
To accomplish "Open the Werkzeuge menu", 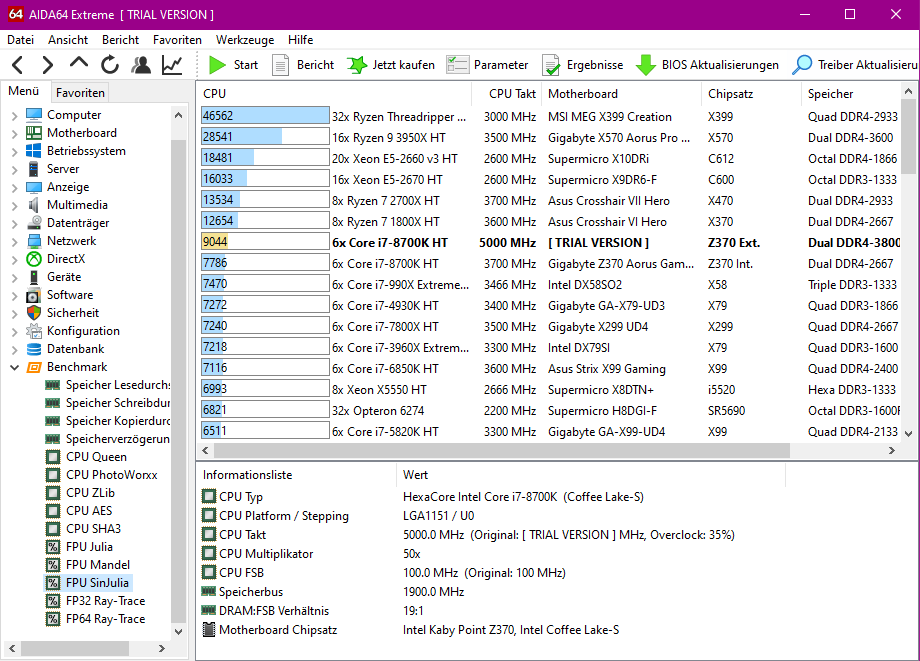I will 245,40.
